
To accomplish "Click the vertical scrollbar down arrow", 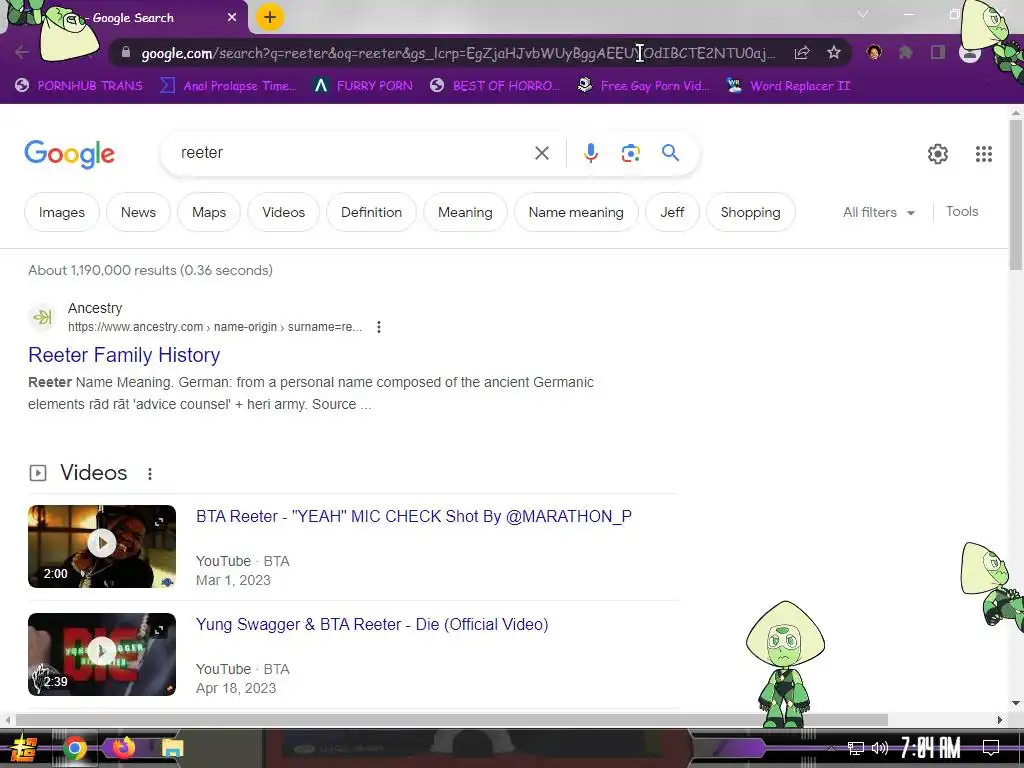I will click(x=1016, y=703).
